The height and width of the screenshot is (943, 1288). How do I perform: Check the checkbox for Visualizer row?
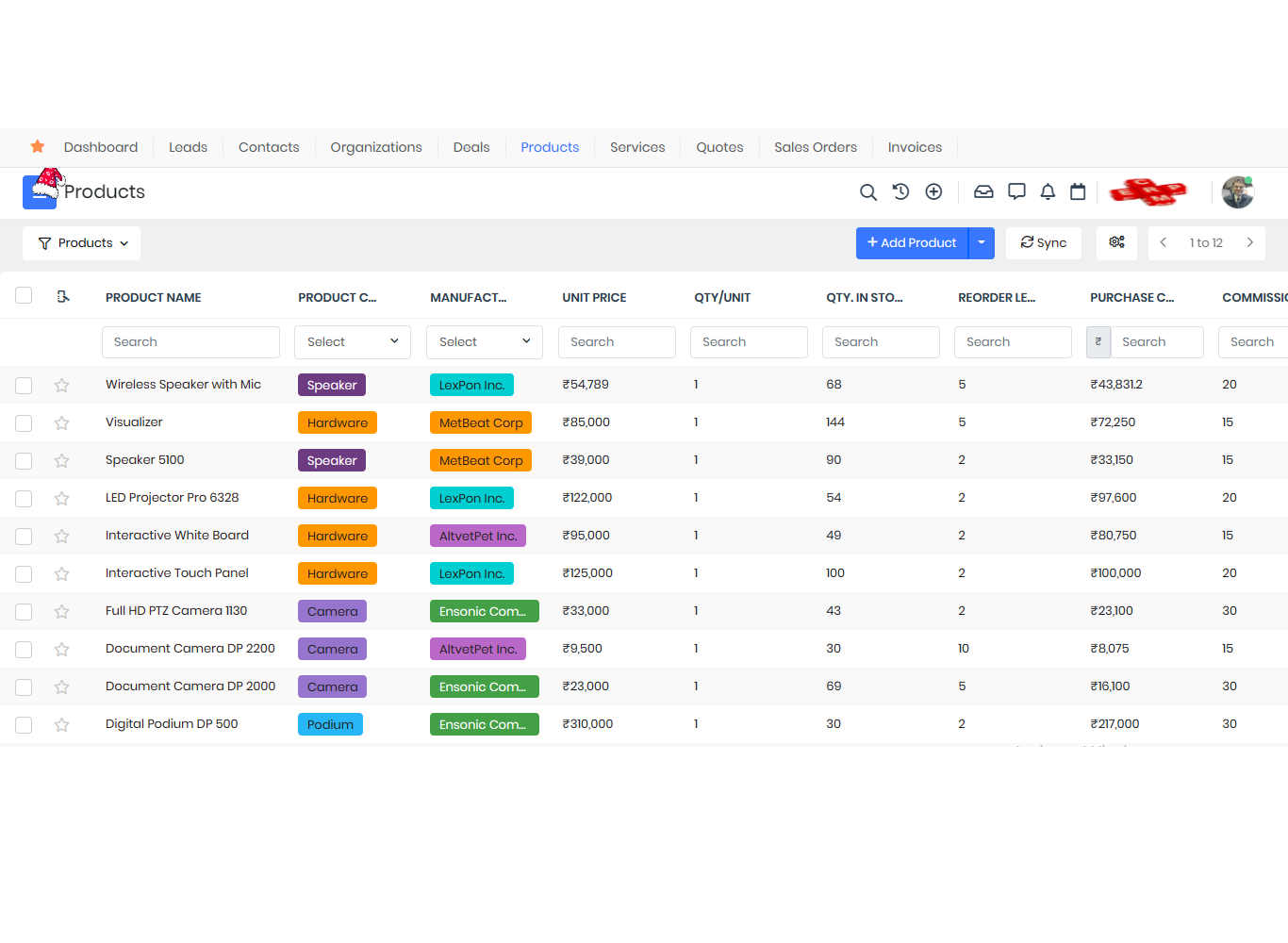click(x=24, y=422)
